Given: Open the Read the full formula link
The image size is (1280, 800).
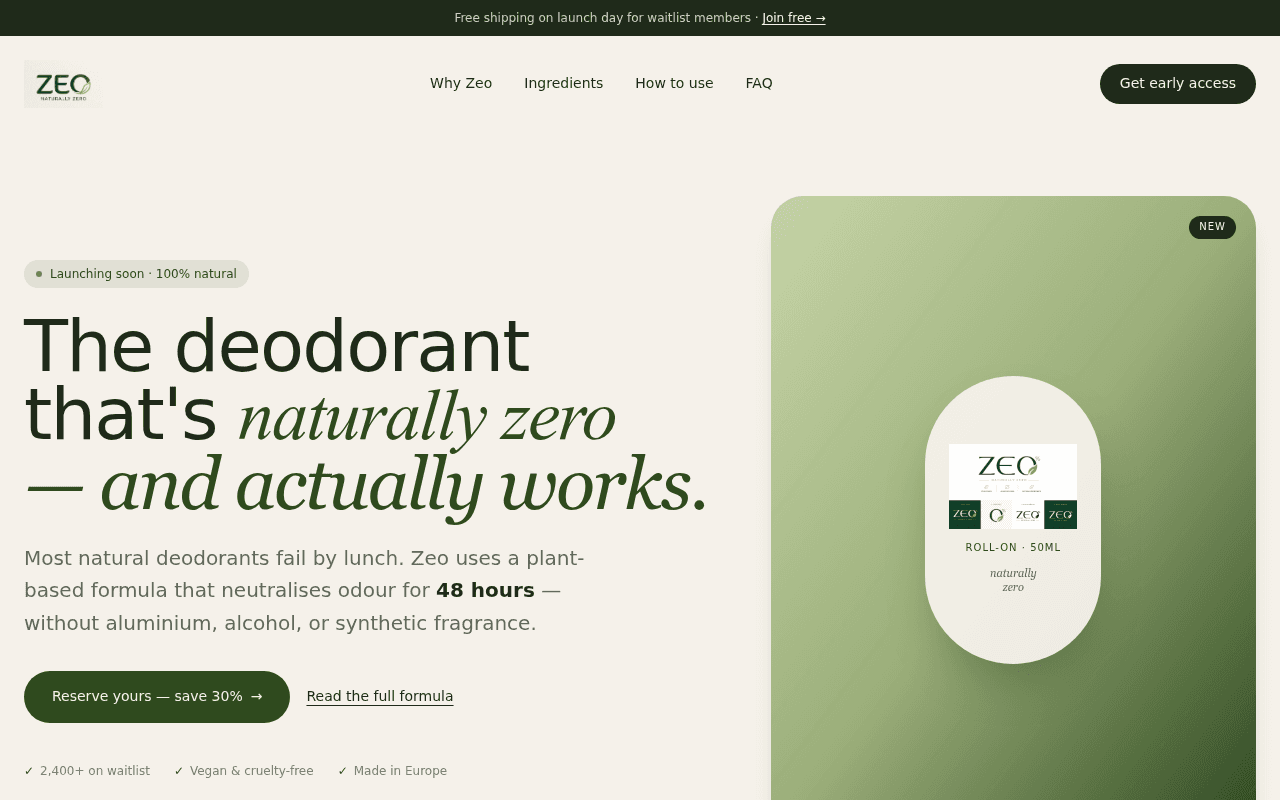Looking at the screenshot, I should [380, 696].
